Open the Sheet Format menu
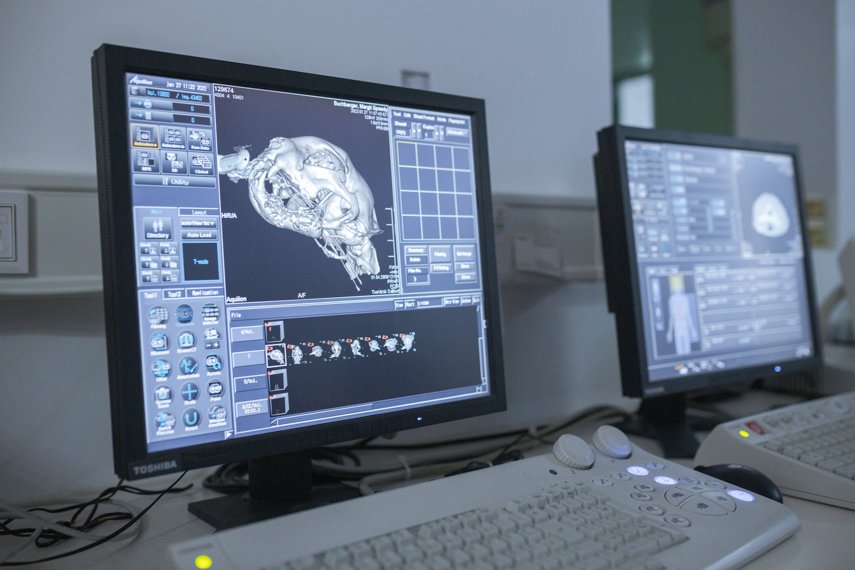Screen dimensions: 855x570 pos(424,117)
